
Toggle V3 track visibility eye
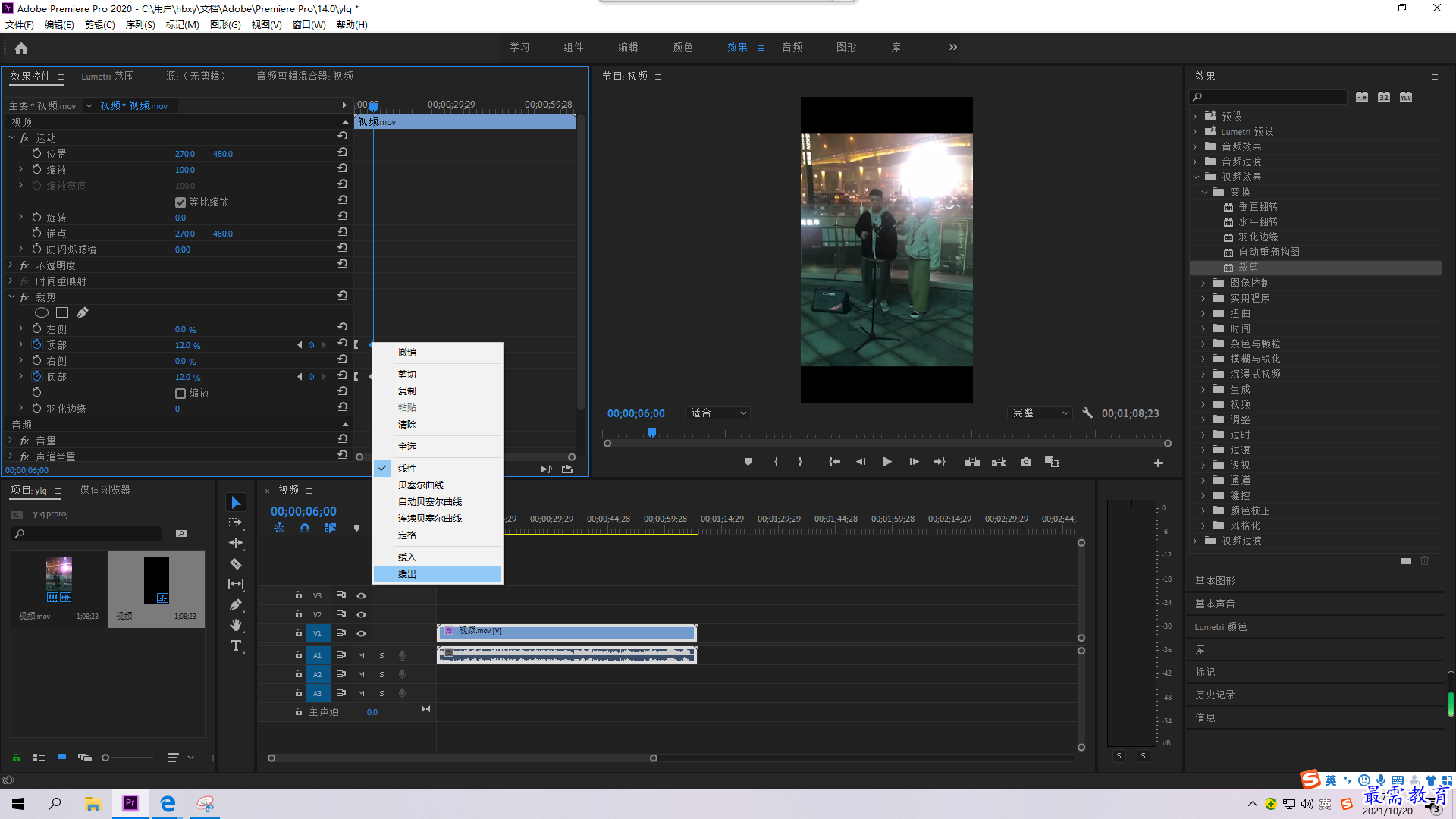[x=362, y=595]
